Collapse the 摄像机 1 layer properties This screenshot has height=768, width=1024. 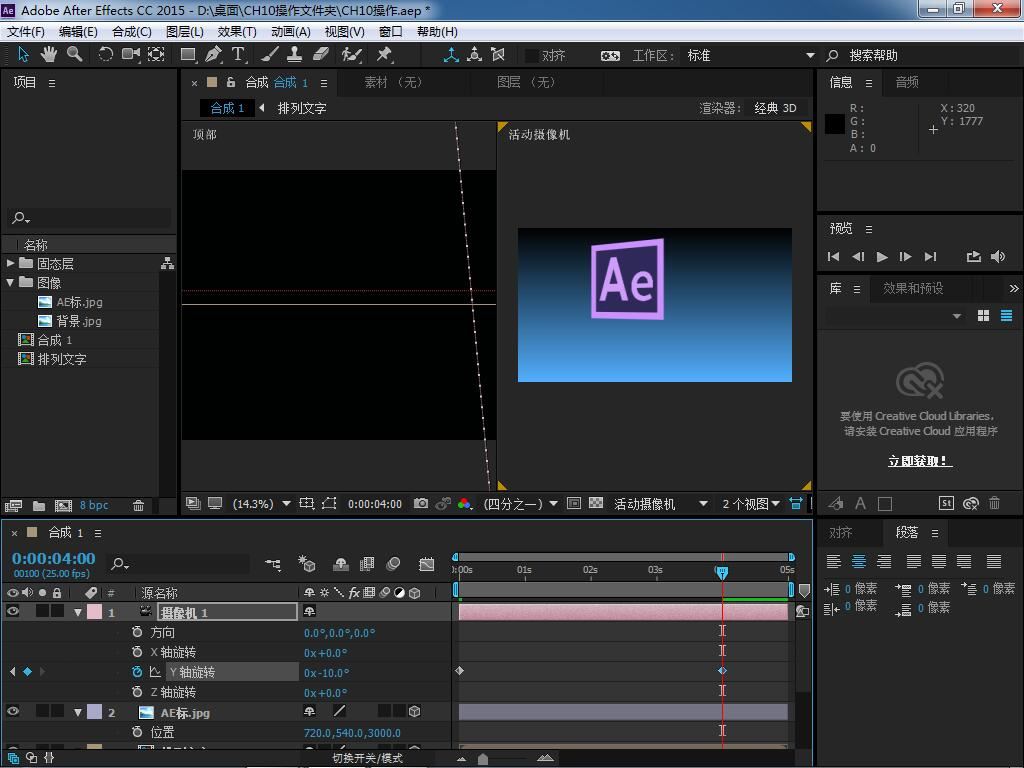click(78, 613)
